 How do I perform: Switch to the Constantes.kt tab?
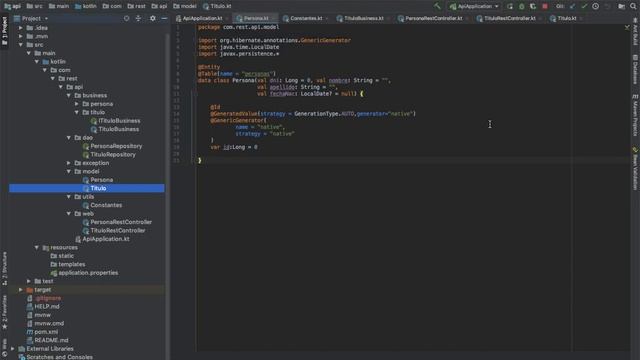(305, 18)
